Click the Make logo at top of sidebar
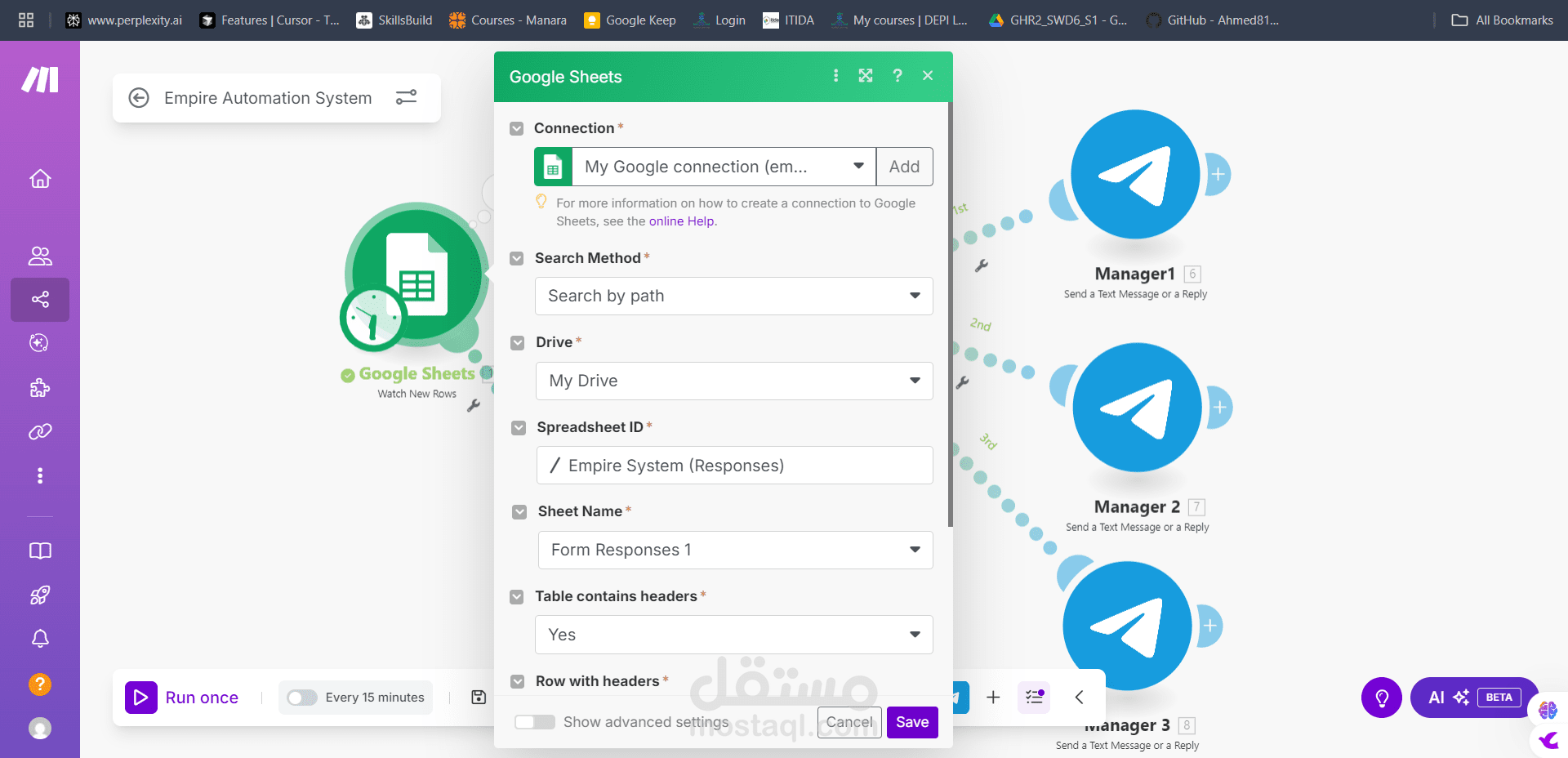 pos(40,79)
